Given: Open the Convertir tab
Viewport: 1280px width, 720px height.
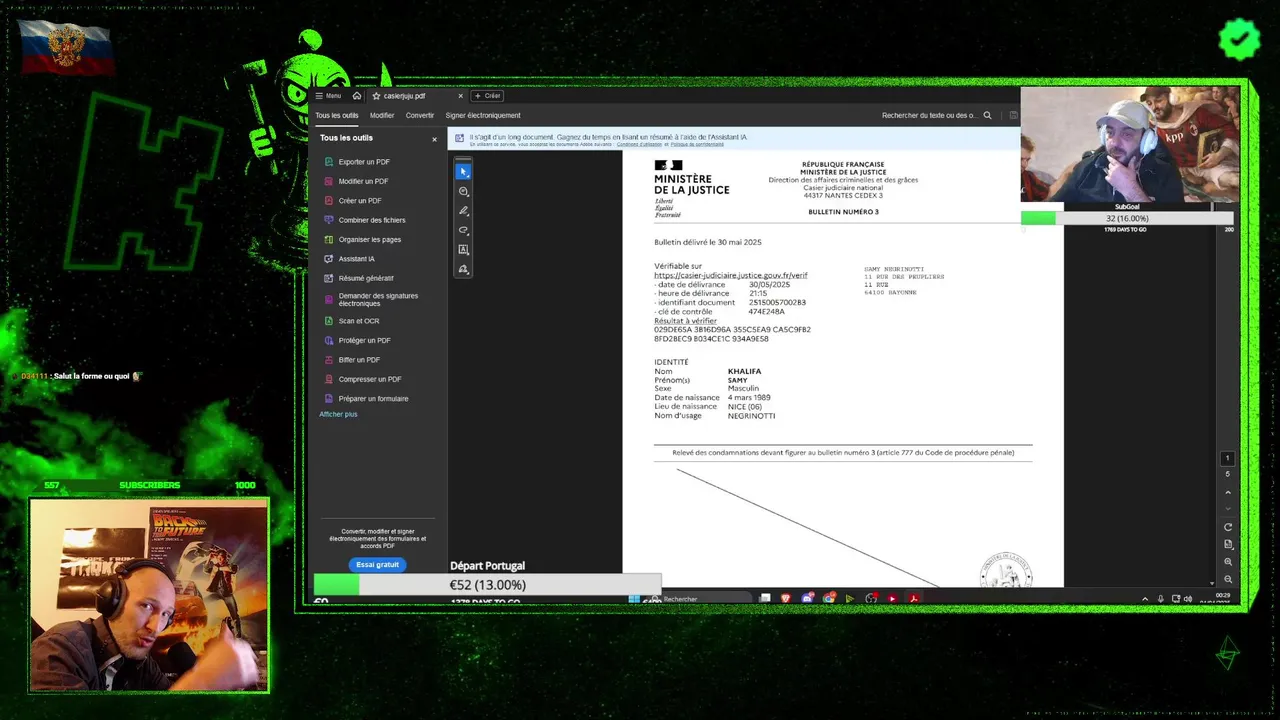Looking at the screenshot, I should pos(420,115).
